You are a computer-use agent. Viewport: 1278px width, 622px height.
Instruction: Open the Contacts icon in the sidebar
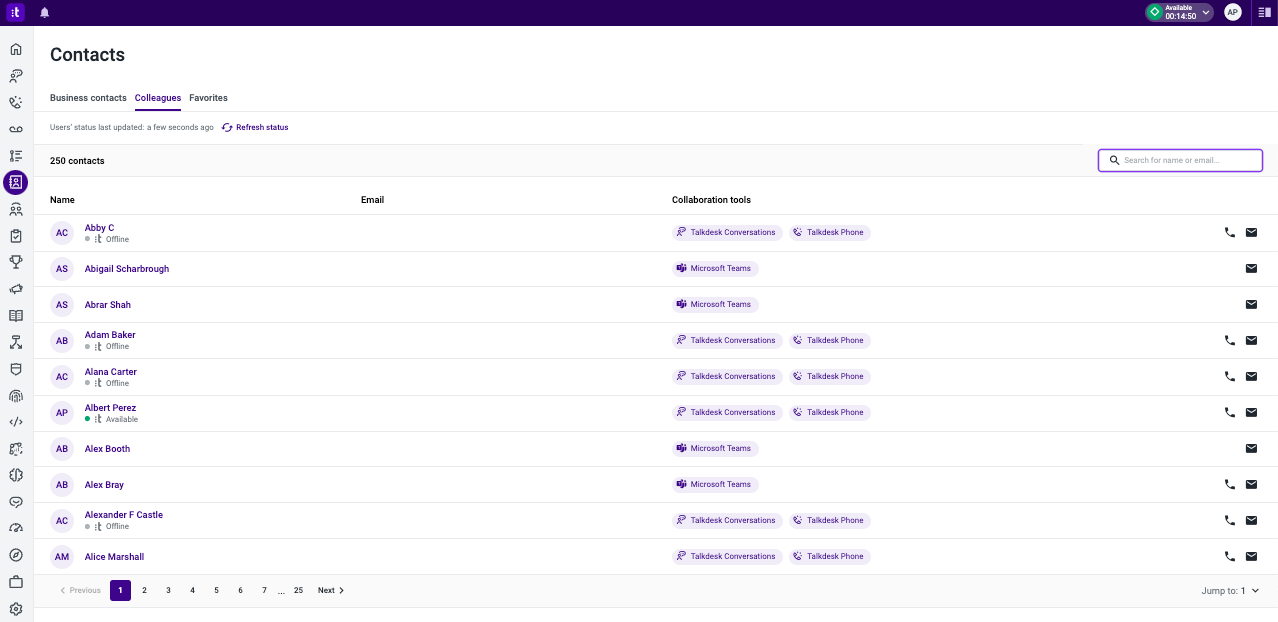pyautogui.click(x=15, y=183)
